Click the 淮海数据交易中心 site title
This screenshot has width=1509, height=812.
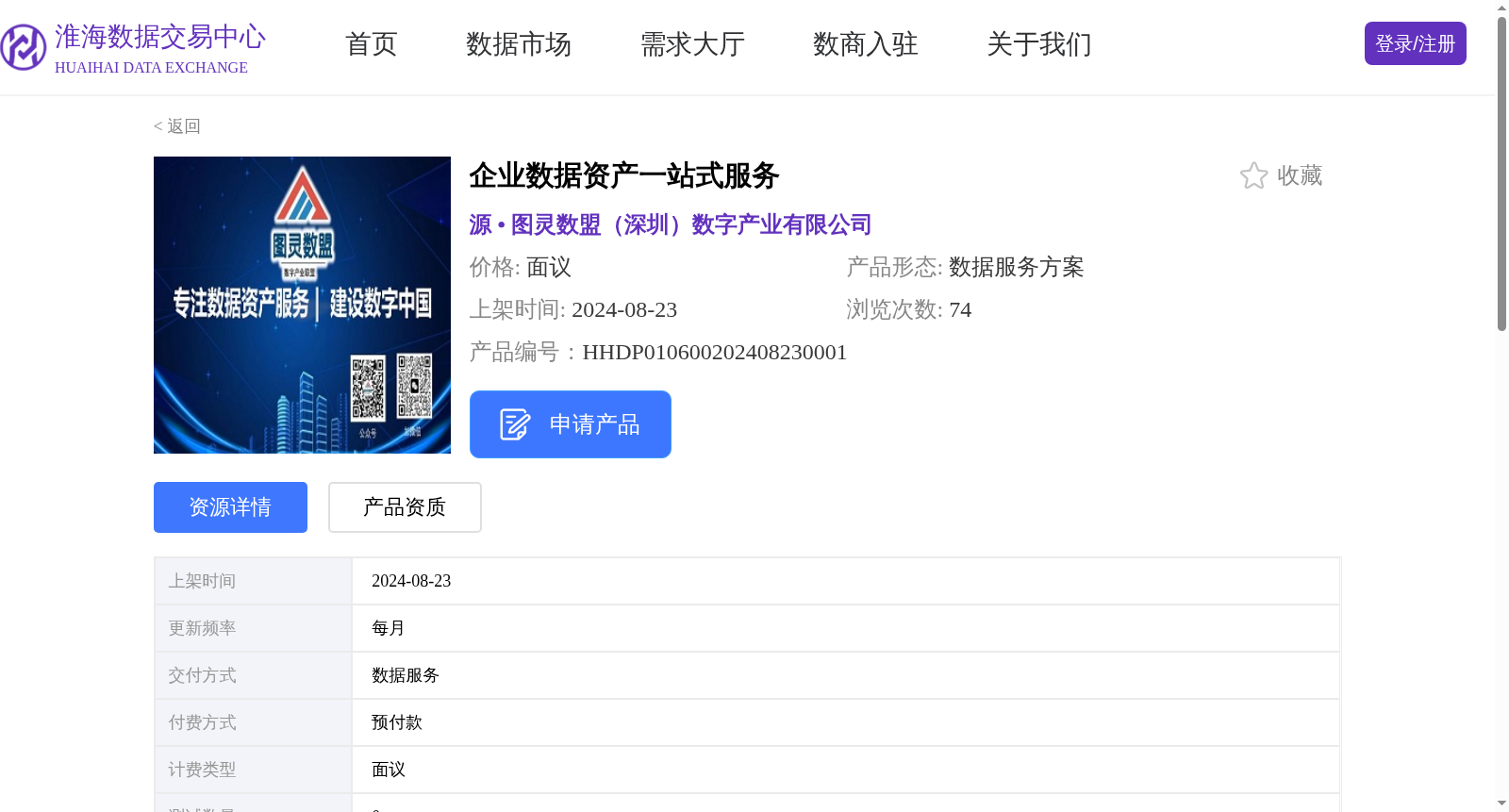tap(160, 37)
